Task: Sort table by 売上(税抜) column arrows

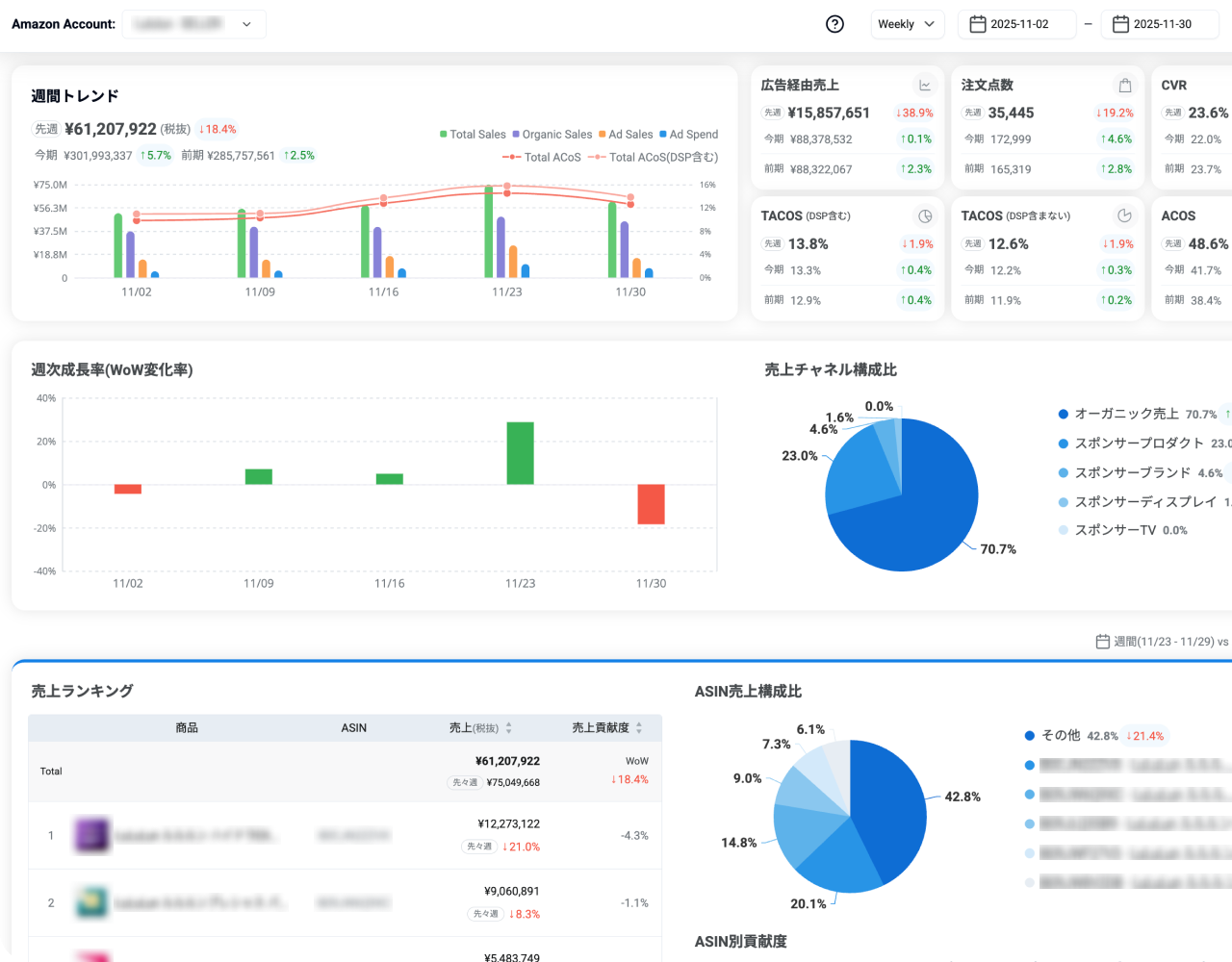Action: (509, 728)
